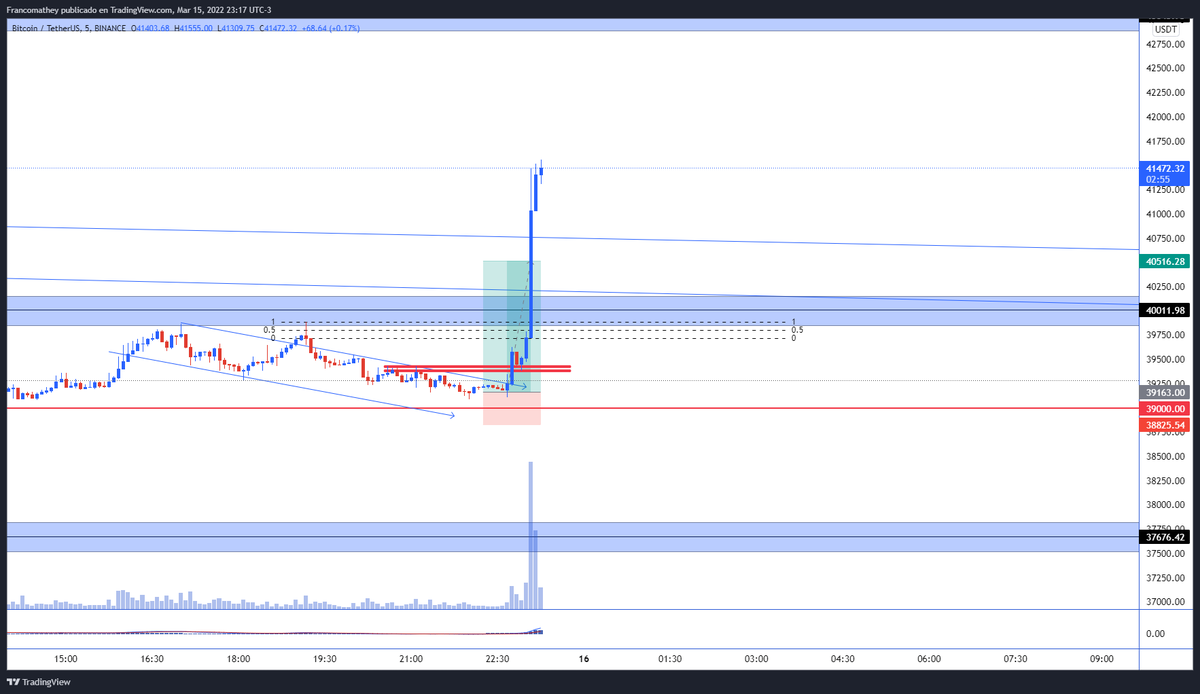Click the 0.00 indicator scale label
This screenshot has width=1200, height=694.
(1155, 634)
